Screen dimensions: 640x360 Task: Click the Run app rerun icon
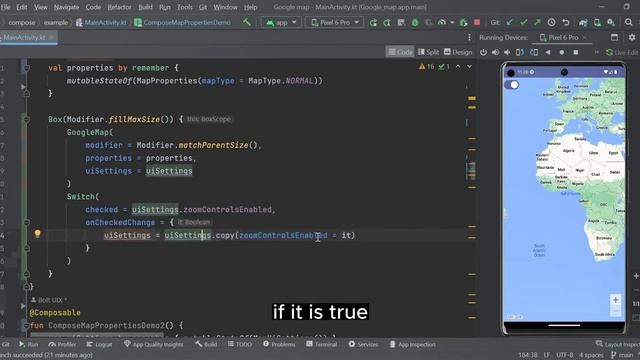(x=373, y=22)
